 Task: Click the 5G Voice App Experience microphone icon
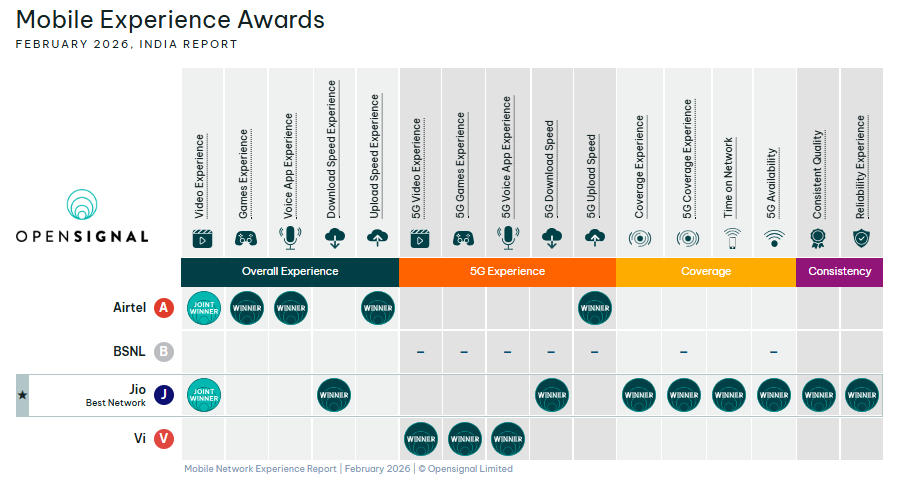click(x=508, y=238)
